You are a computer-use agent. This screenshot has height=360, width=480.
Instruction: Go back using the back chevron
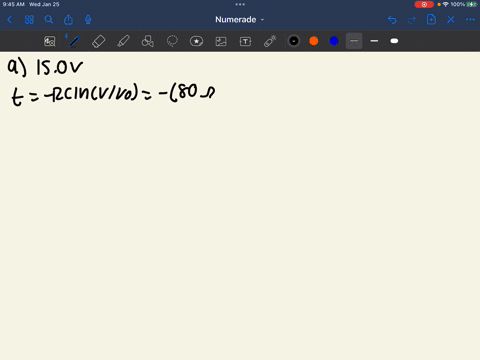pos(9,20)
